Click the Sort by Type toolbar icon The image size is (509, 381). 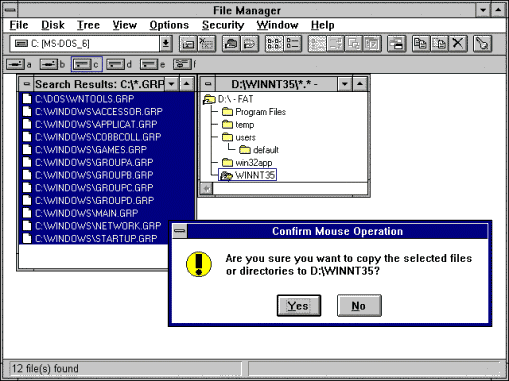335,44
